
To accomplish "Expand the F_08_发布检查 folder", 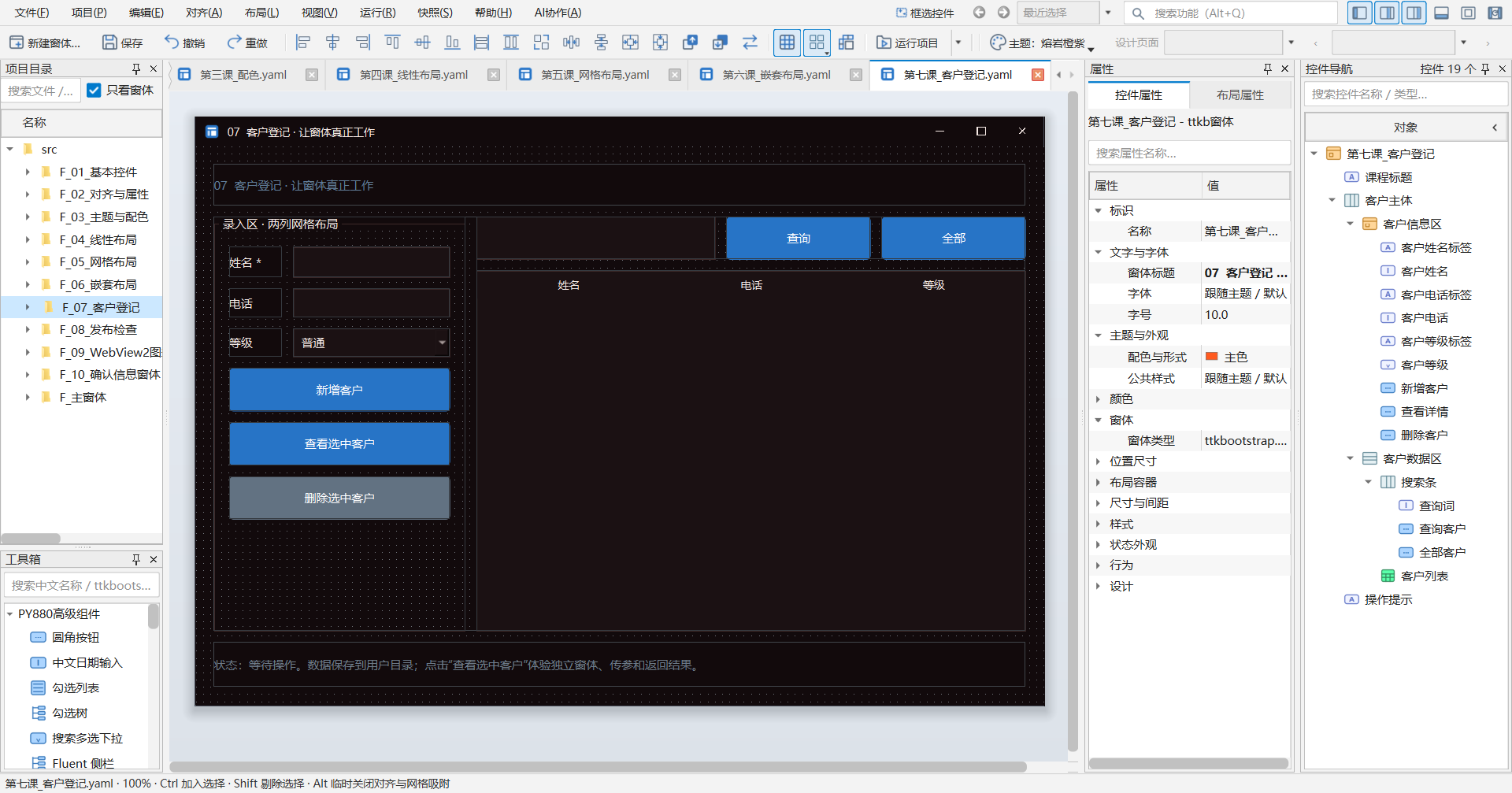I will pyautogui.click(x=28, y=330).
